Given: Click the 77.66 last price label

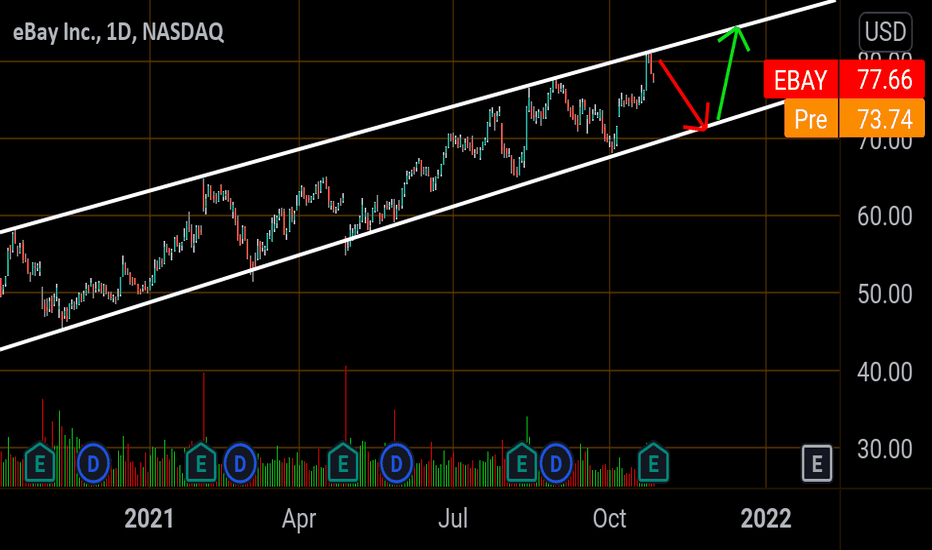Looking at the screenshot, I should pyautogui.click(x=884, y=80).
